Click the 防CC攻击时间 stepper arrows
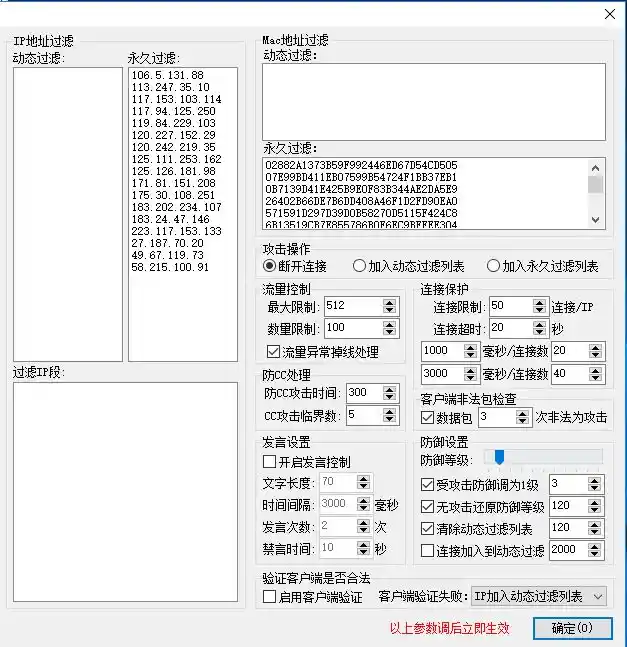The width and height of the screenshot is (627, 647). (x=389, y=393)
